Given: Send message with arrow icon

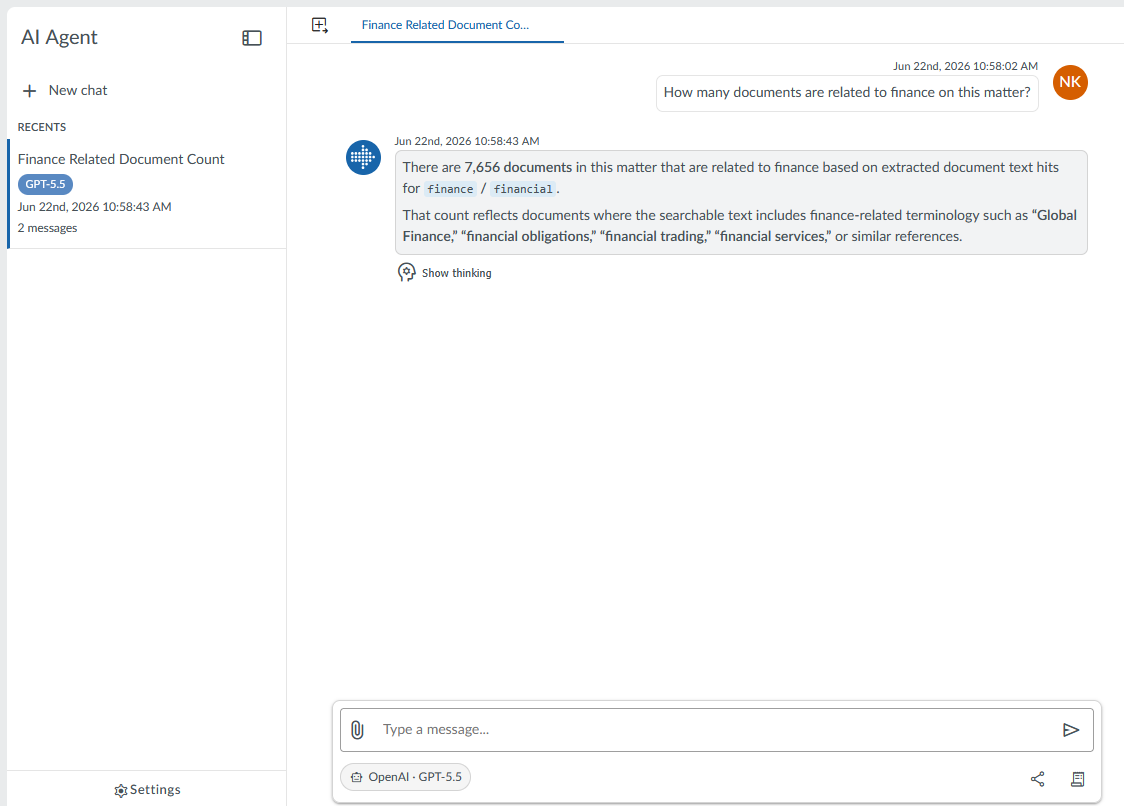Looking at the screenshot, I should tap(1071, 730).
